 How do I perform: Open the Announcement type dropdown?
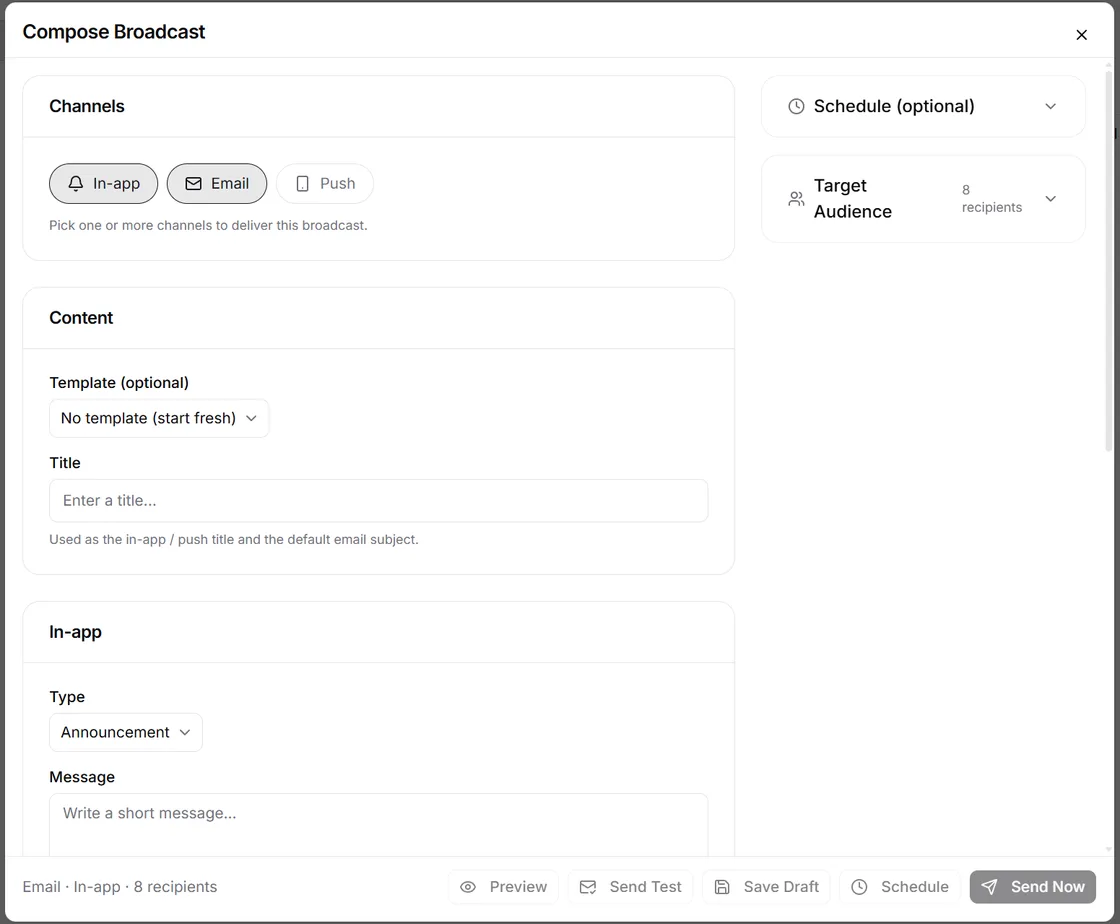(x=126, y=733)
